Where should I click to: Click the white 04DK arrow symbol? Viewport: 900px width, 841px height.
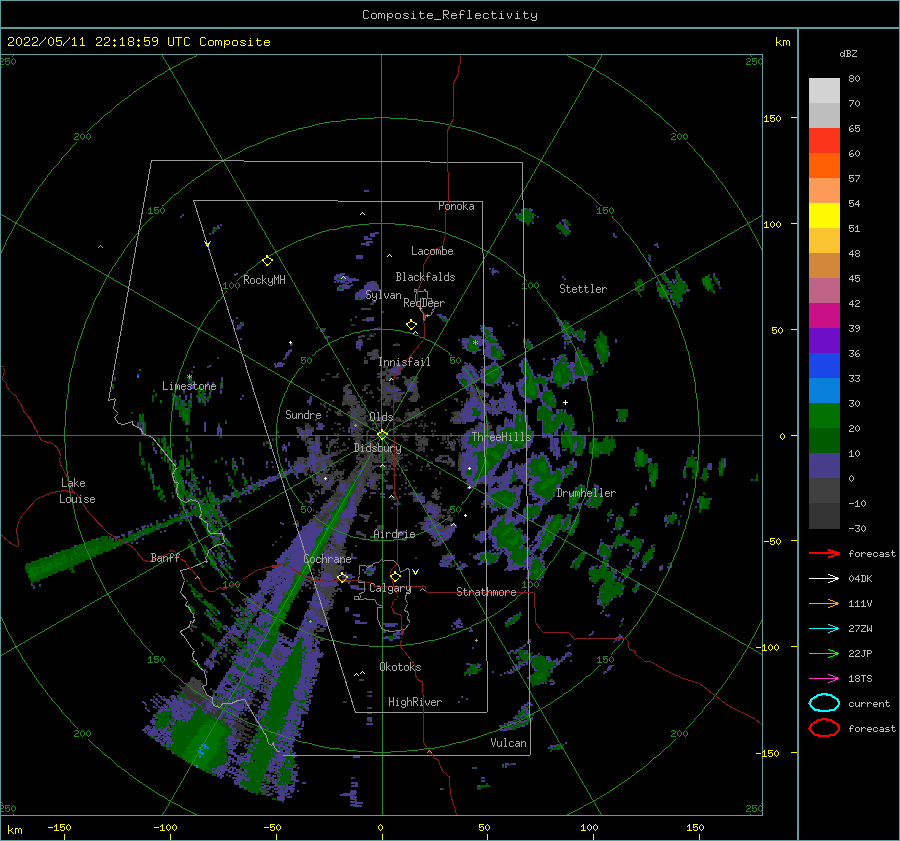coord(824,579)
